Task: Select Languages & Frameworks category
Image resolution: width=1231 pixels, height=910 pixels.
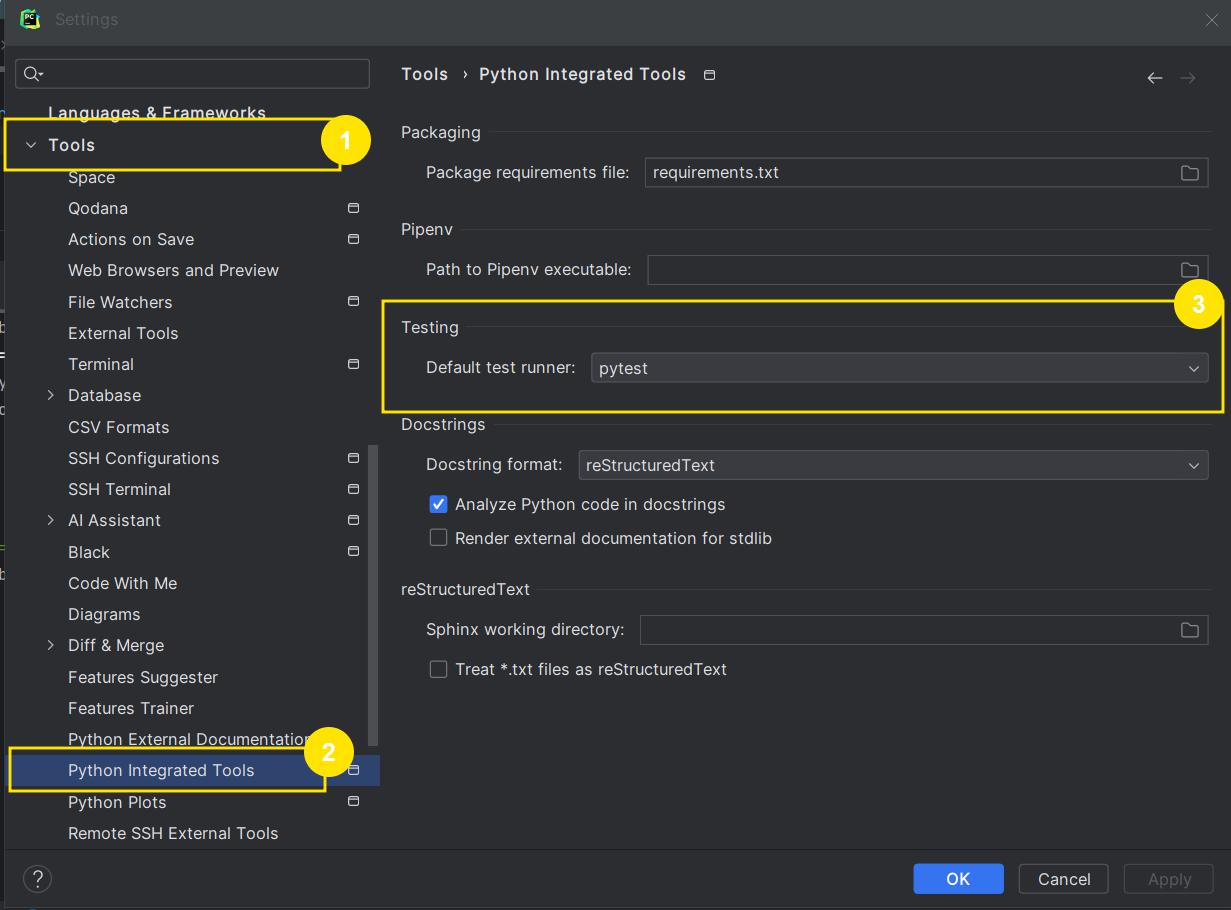Action: 157,113
